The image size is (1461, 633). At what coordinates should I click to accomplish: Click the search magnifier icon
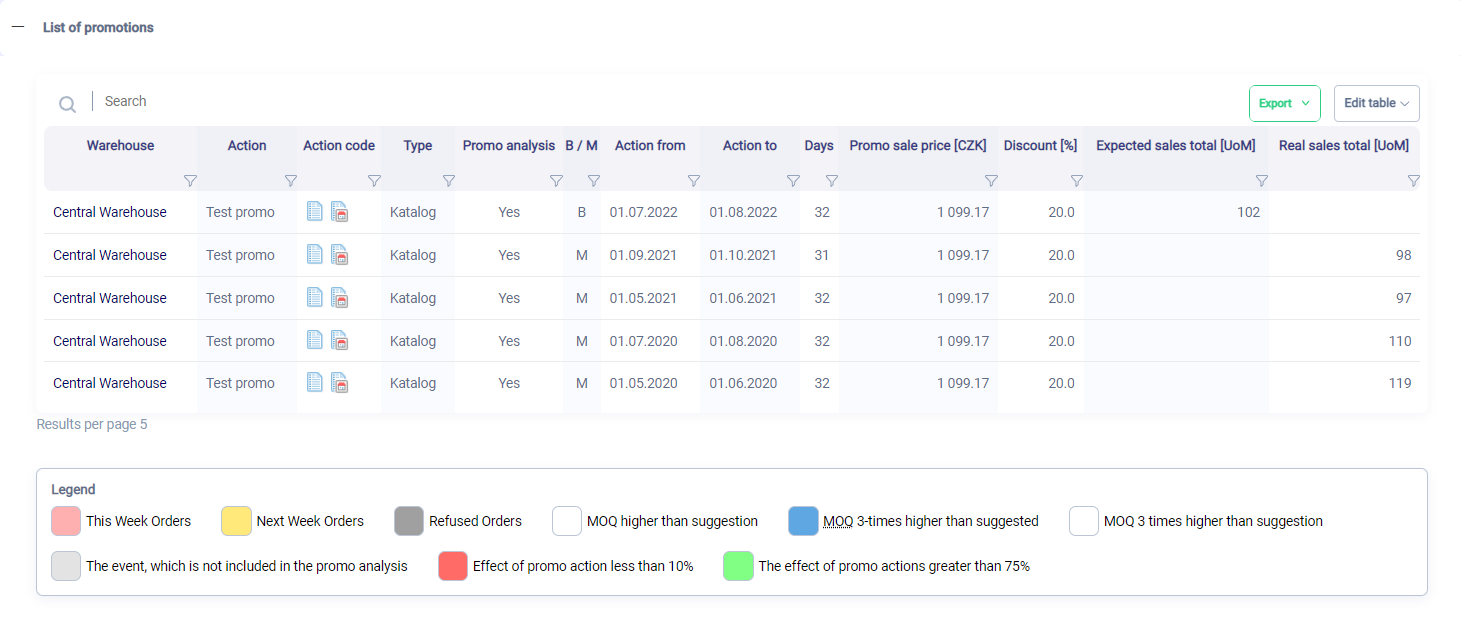[67, 104]
